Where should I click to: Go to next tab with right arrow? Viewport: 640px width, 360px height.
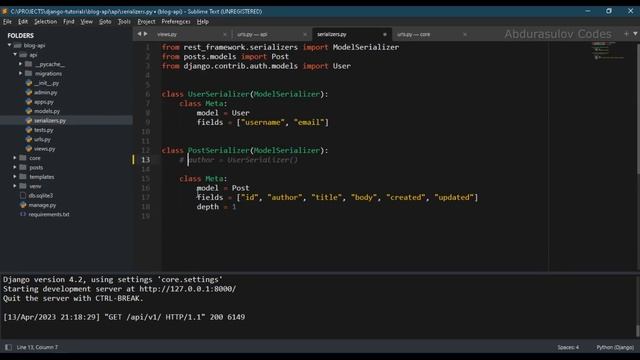146,34
